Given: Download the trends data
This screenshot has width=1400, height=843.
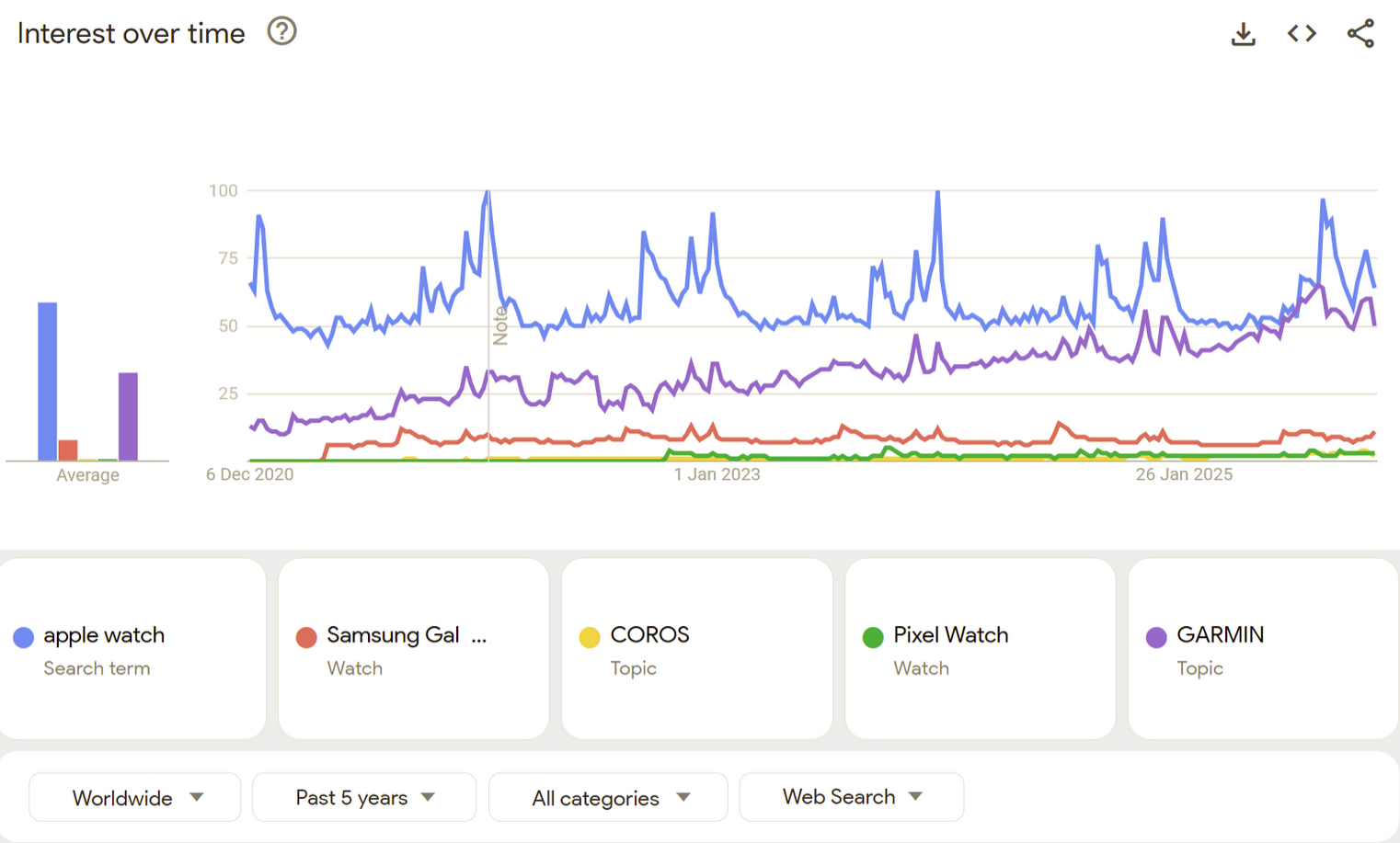Looking at the screenshot, I should pyautogui.click(x=1244, y=33).
